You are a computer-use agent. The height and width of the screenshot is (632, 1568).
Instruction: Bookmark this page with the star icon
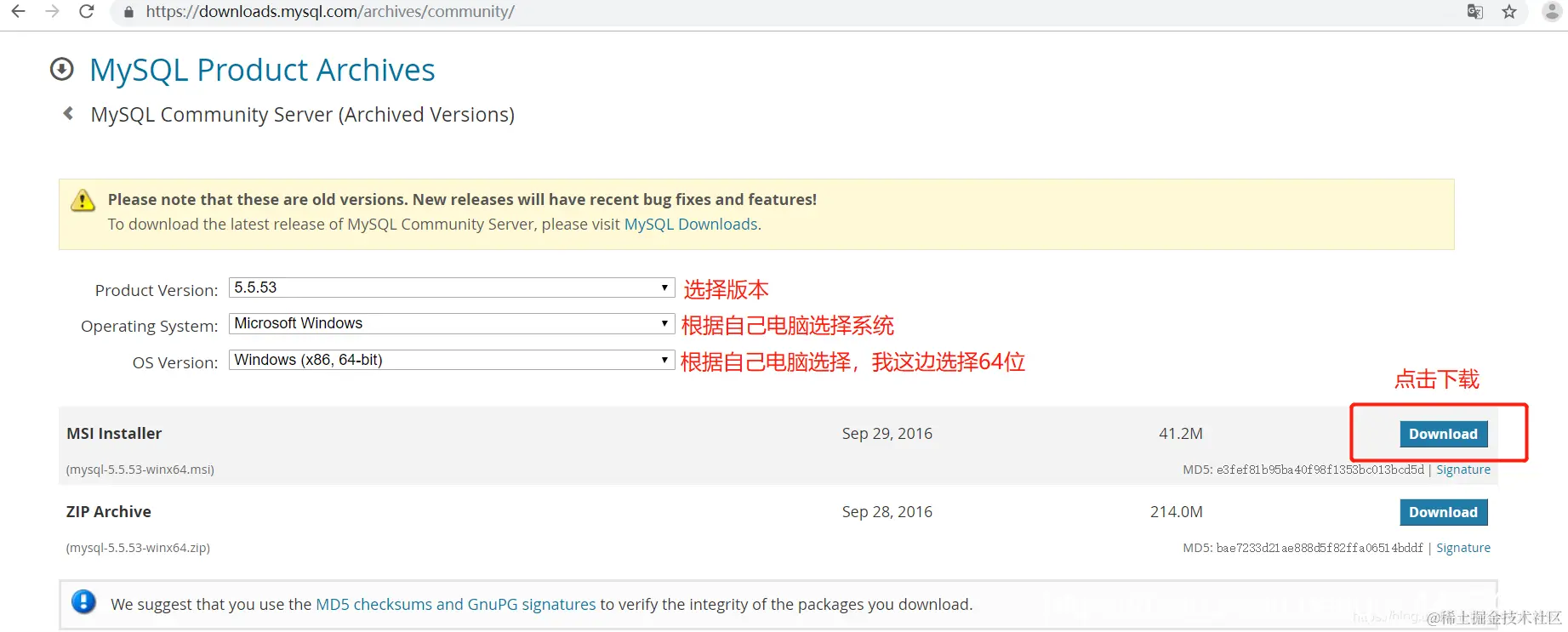pos(1509,12)
